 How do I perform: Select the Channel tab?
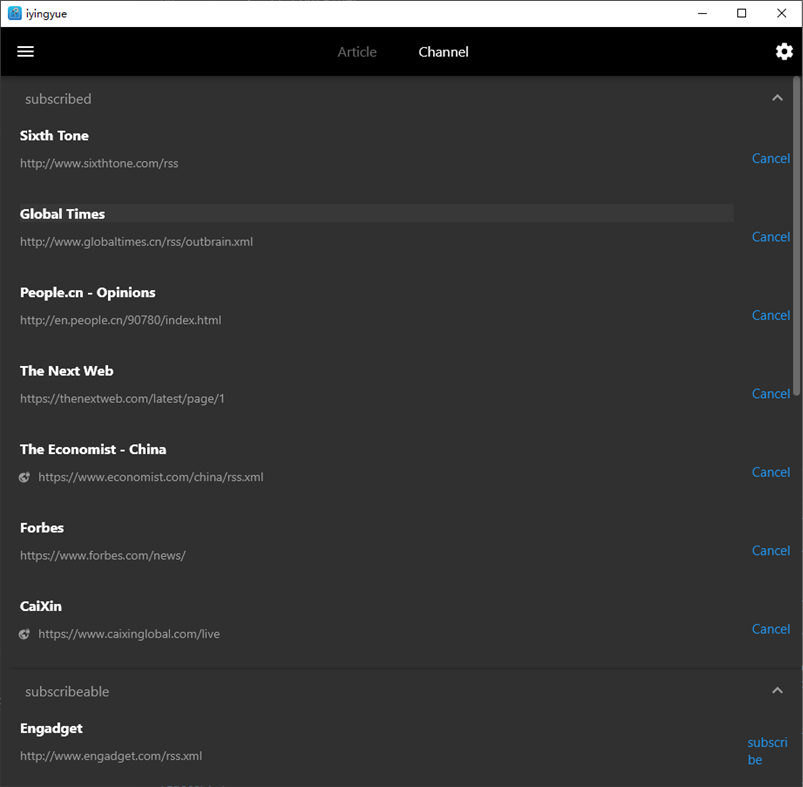point(443,52)
